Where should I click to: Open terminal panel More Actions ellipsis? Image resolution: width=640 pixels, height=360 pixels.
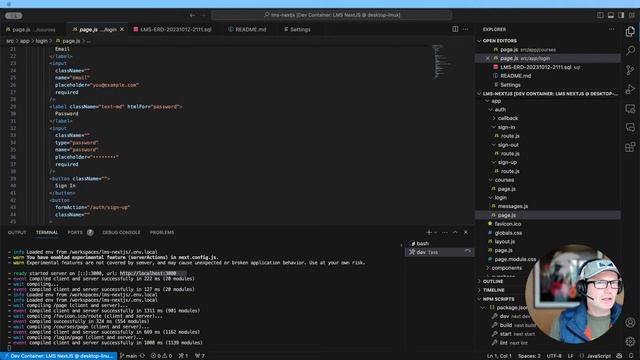tap(445, 232)
